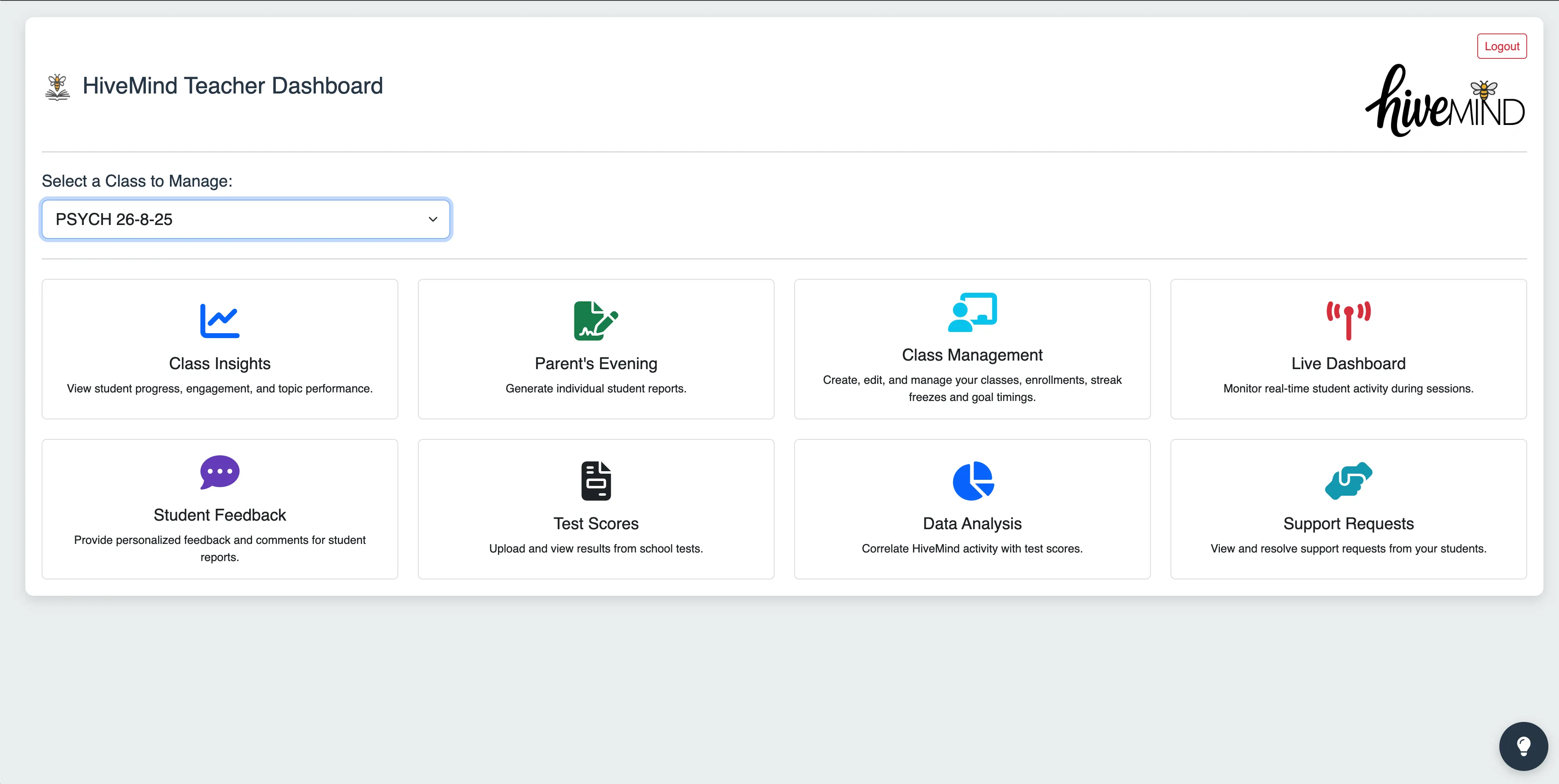The width and height of the screenshot is (1559, 784).
Task: Click 'Monitor real-time student activity during sessions.'
Action: (1348, 388)
